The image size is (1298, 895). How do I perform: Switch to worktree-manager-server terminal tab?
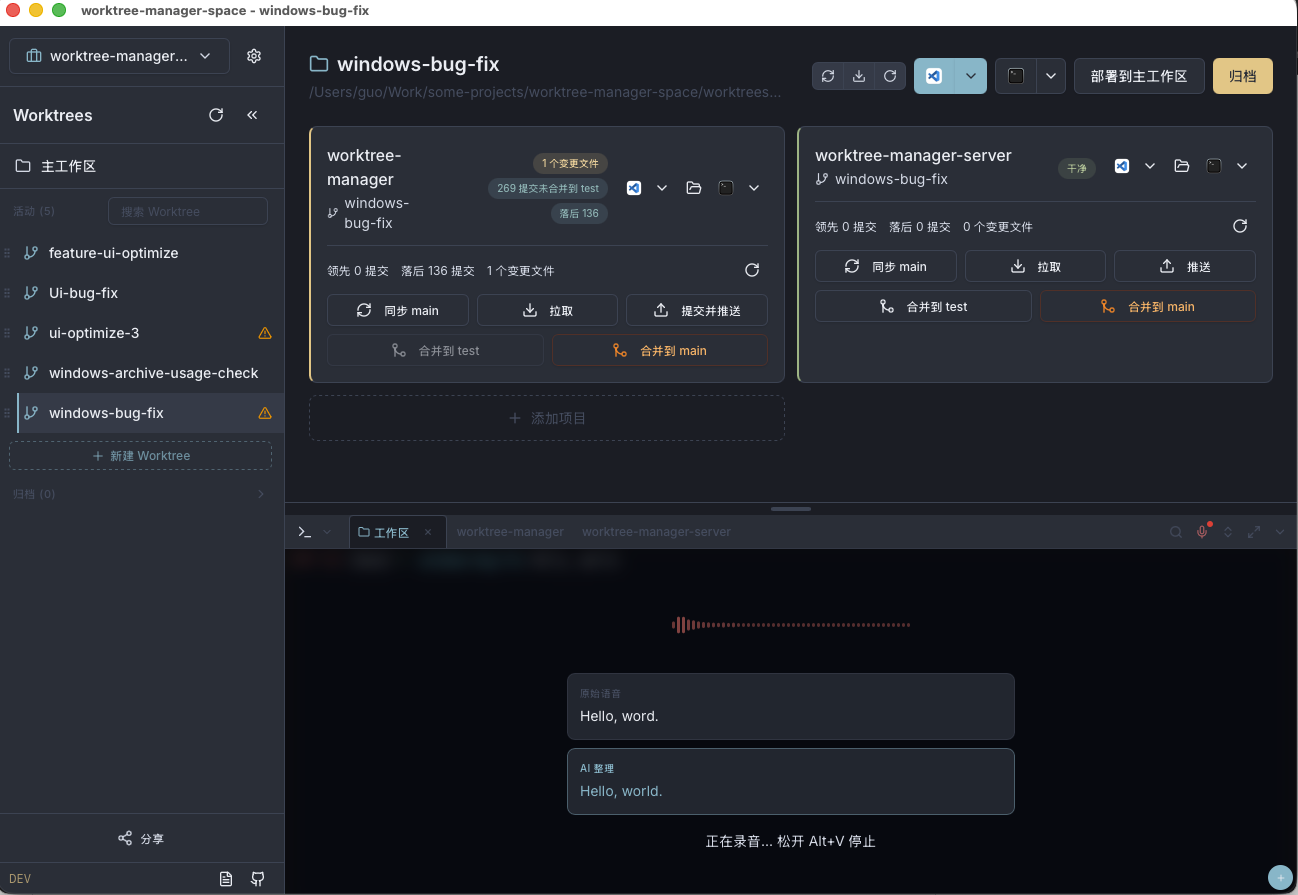[x=656, y=532]
